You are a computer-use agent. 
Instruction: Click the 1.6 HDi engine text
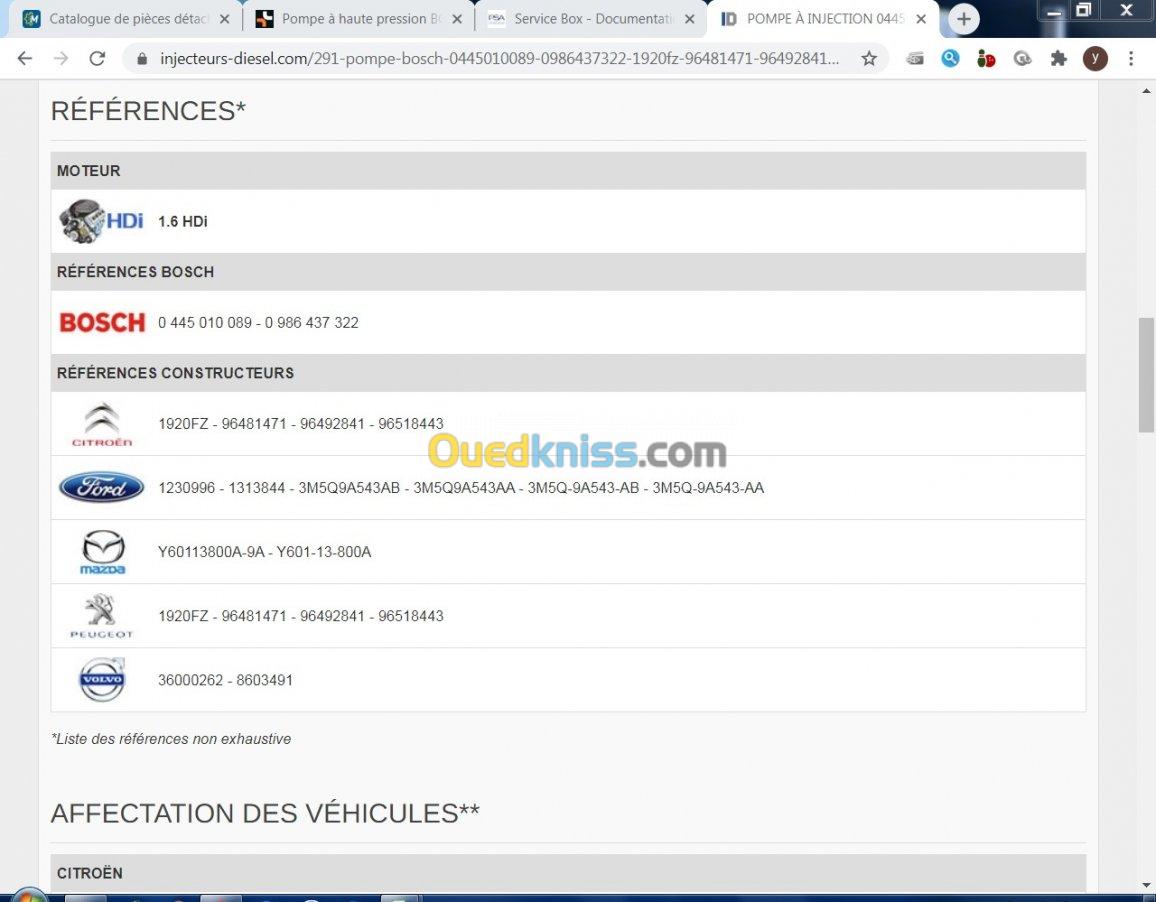coord(183,221)
